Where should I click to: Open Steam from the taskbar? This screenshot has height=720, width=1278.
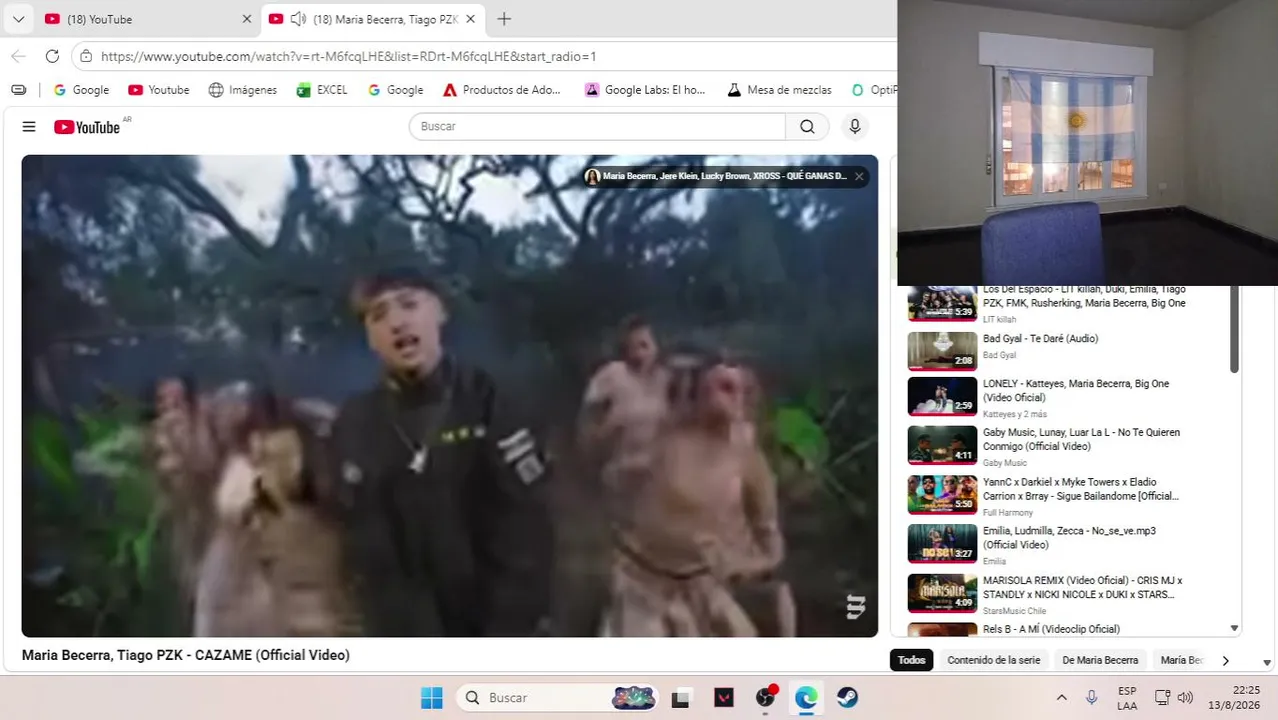point(847,698)
